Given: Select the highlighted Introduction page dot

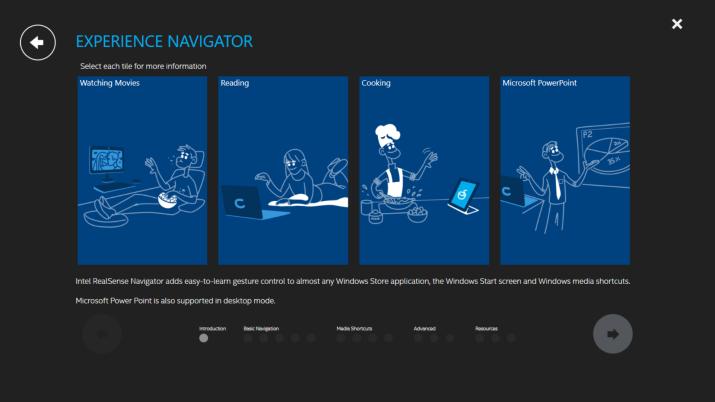Looking at the screenshot, I should click(x=204, y=338).
